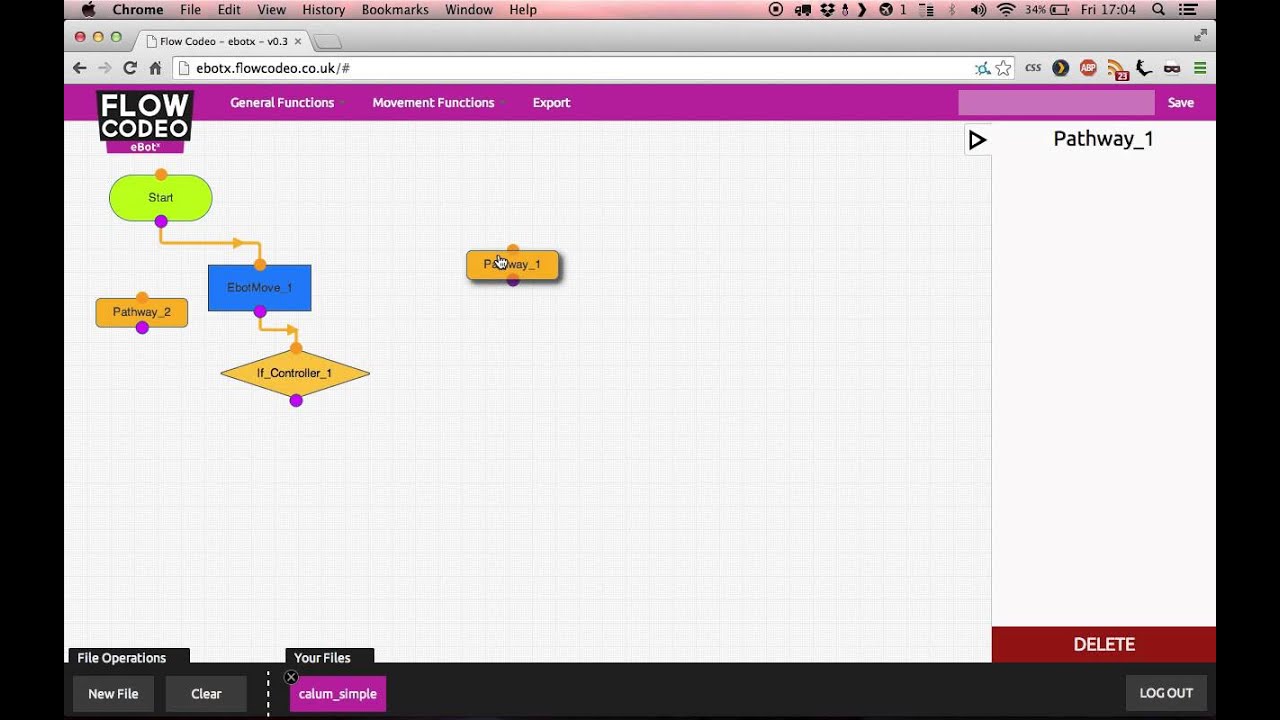Screen dimensions: 1280x720
Task: Open the Adblock Plus extension
Action: (1088, 68)
